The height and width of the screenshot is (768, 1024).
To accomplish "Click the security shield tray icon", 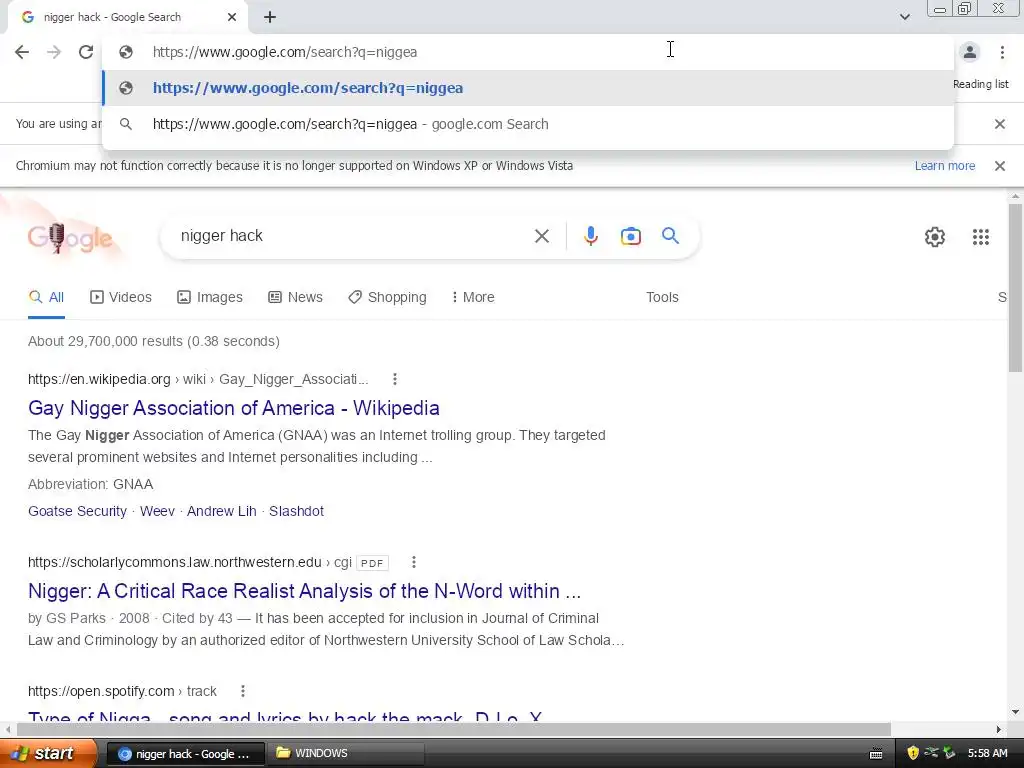I will pyautogui.click(x=913, y=754).
